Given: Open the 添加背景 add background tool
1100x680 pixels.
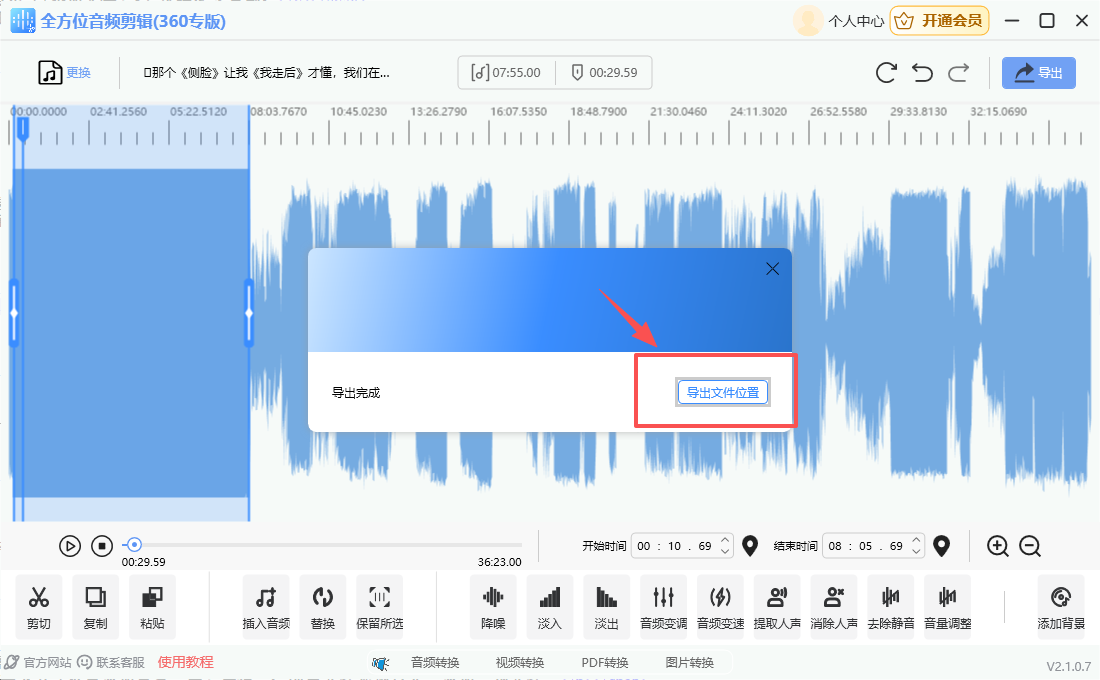Looking at the screenshot, I should click(x=1061, y=607).
